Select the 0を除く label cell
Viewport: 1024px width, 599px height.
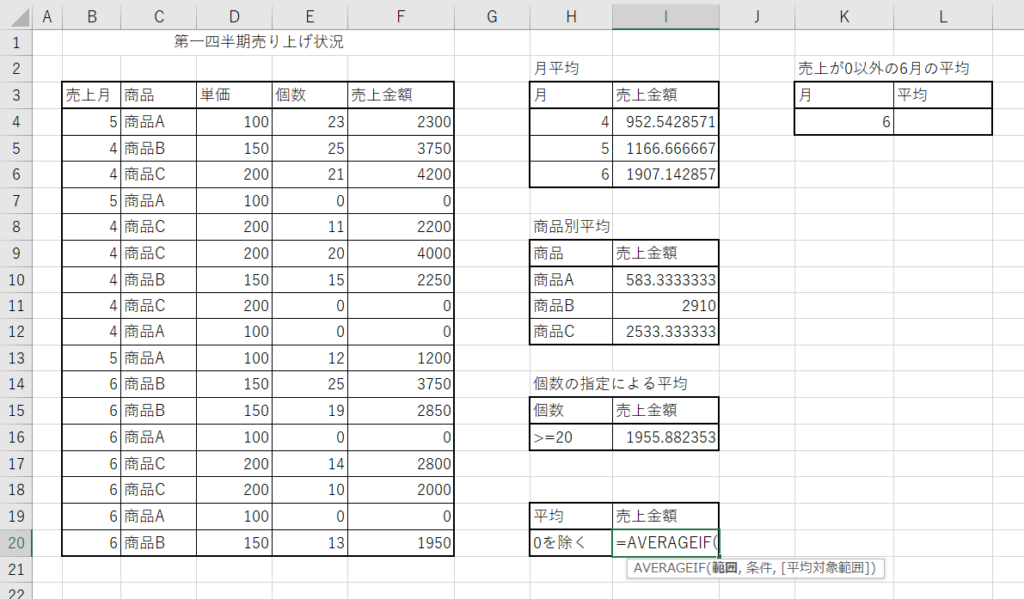pos(570,542)
